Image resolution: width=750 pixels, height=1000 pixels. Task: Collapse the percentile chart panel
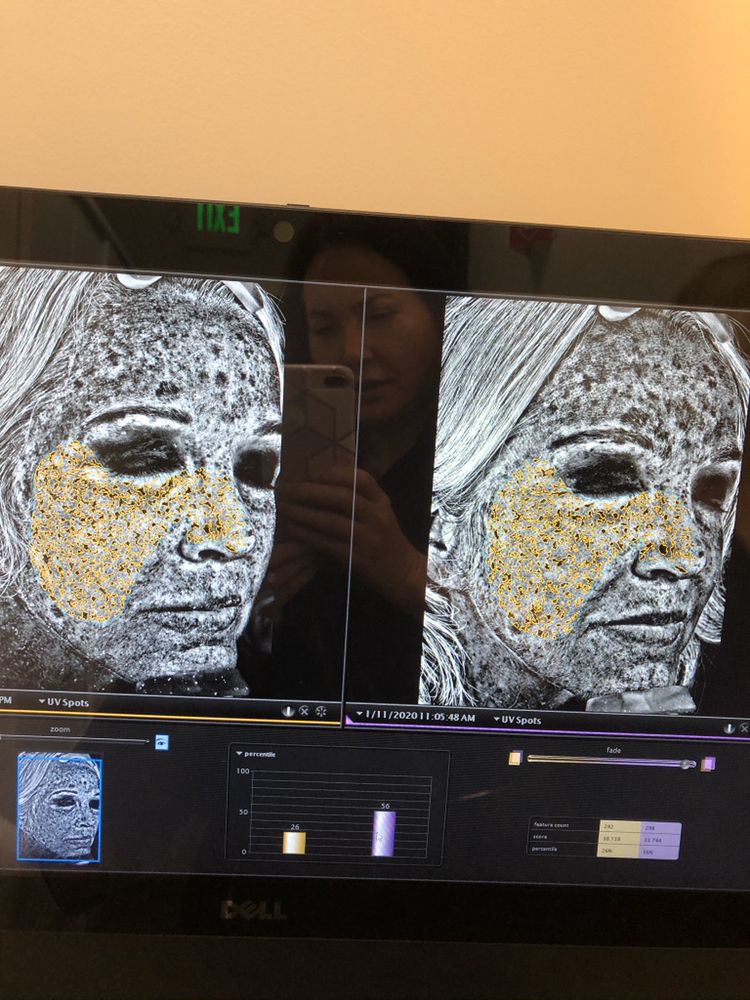(x=239, y=753)
